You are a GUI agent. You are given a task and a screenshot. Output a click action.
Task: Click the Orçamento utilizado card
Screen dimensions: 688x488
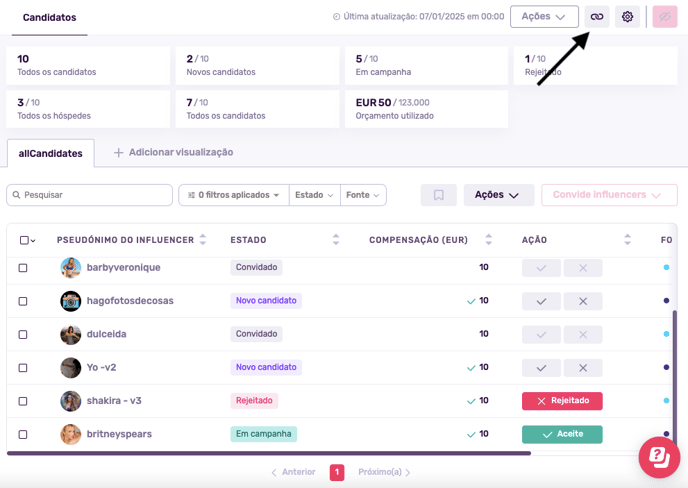pos(426,109)
